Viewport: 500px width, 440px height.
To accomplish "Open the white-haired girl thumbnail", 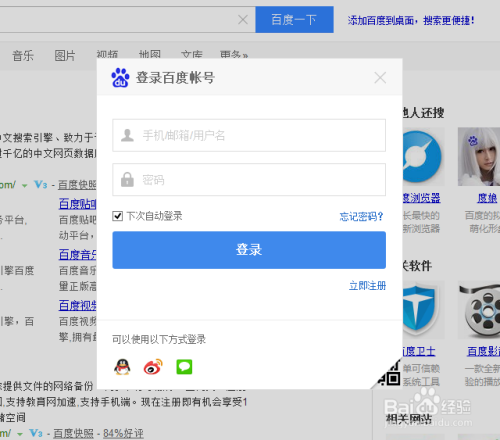I will tap(479, 157).
